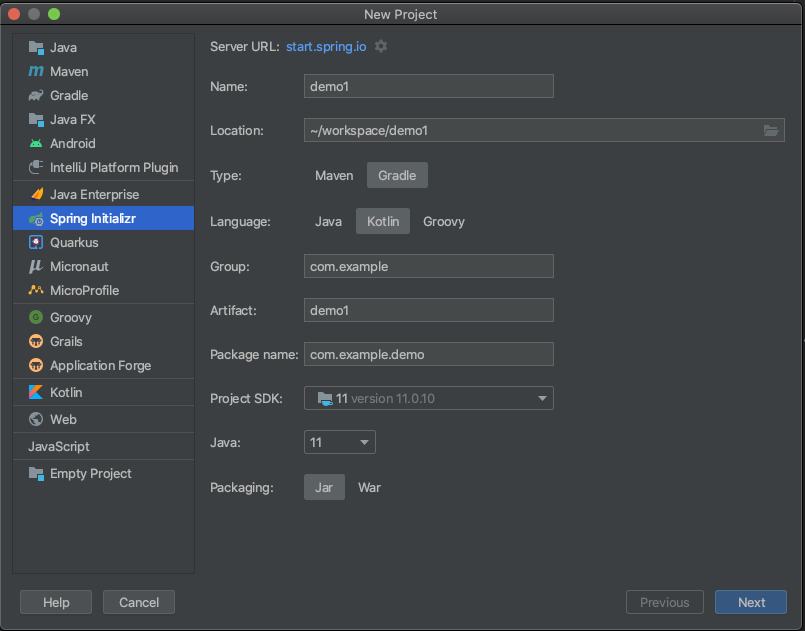The image size is (805, 631).
Task: Open the Project SDK dropdown
Action: point(429,398)
